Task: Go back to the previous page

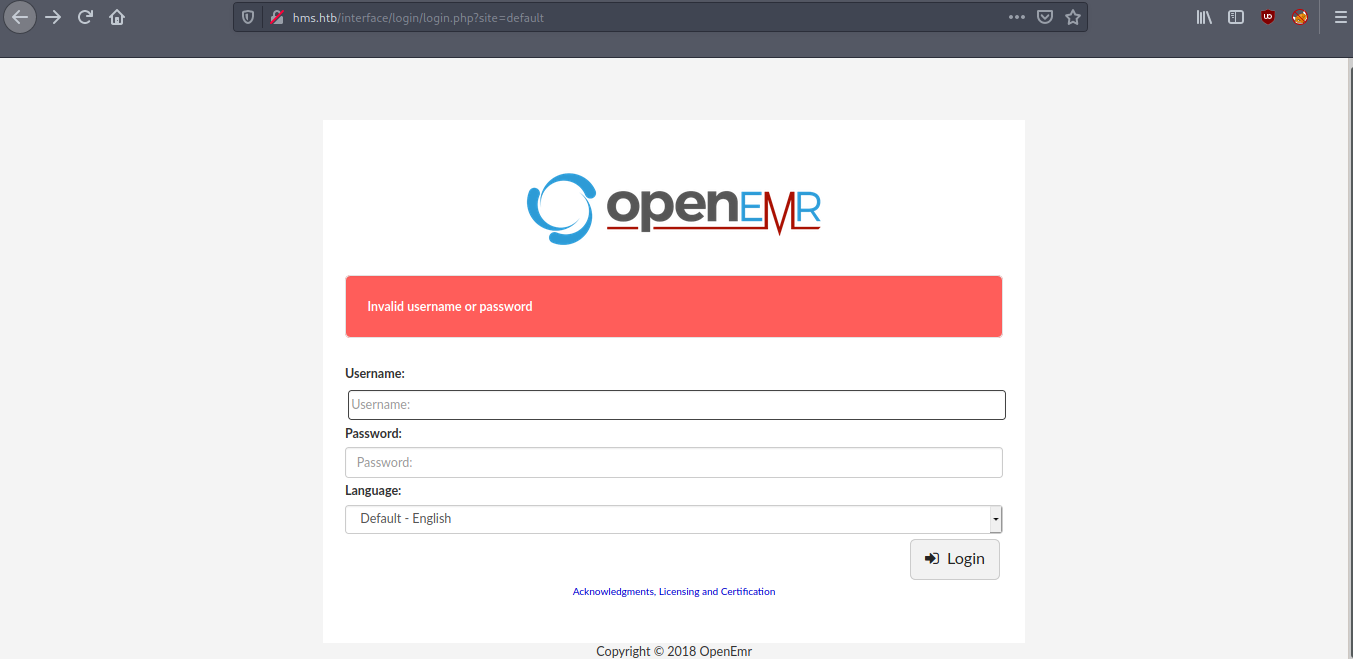Action: coord(20,17)
